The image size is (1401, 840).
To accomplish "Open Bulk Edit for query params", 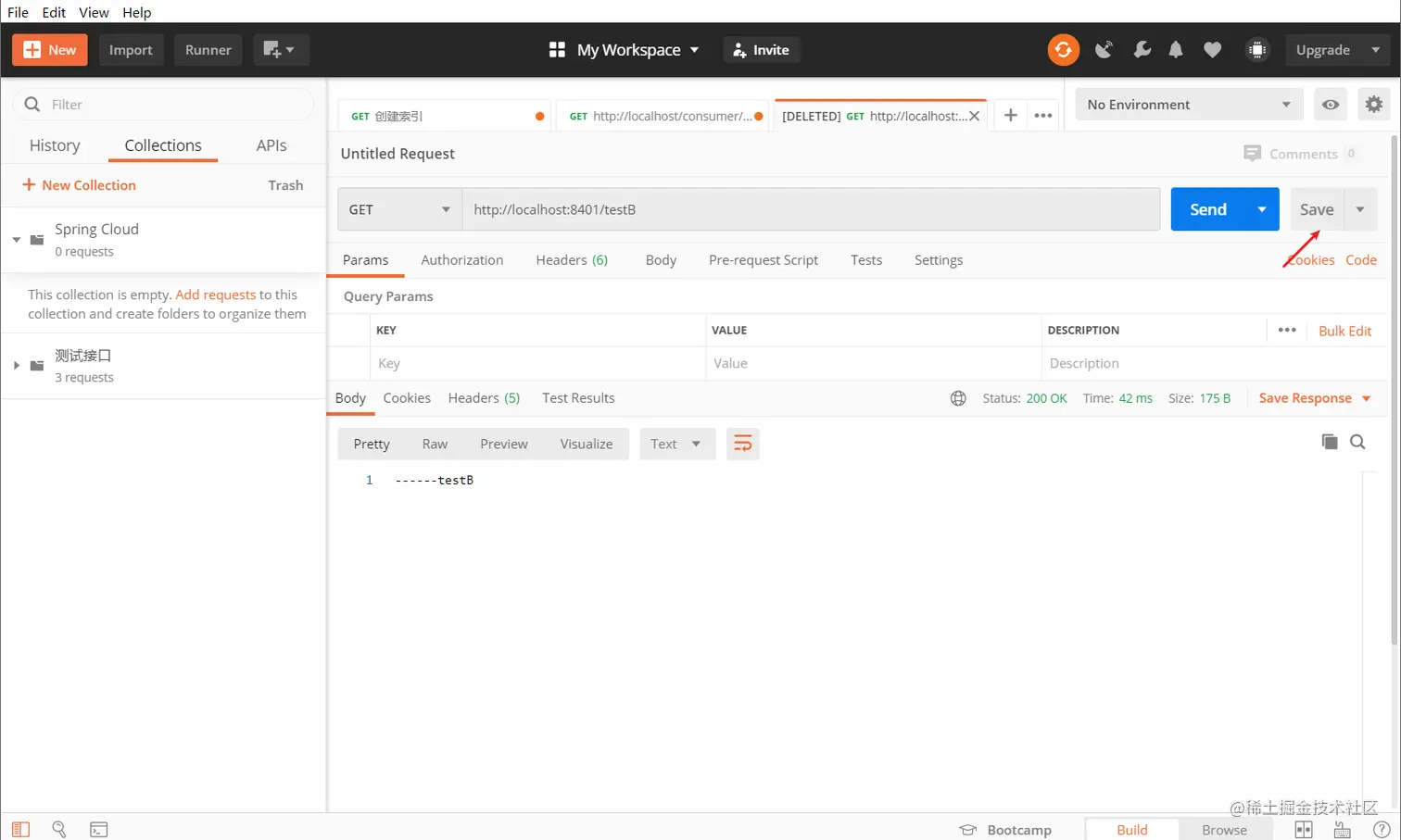I will (1344, 331).
